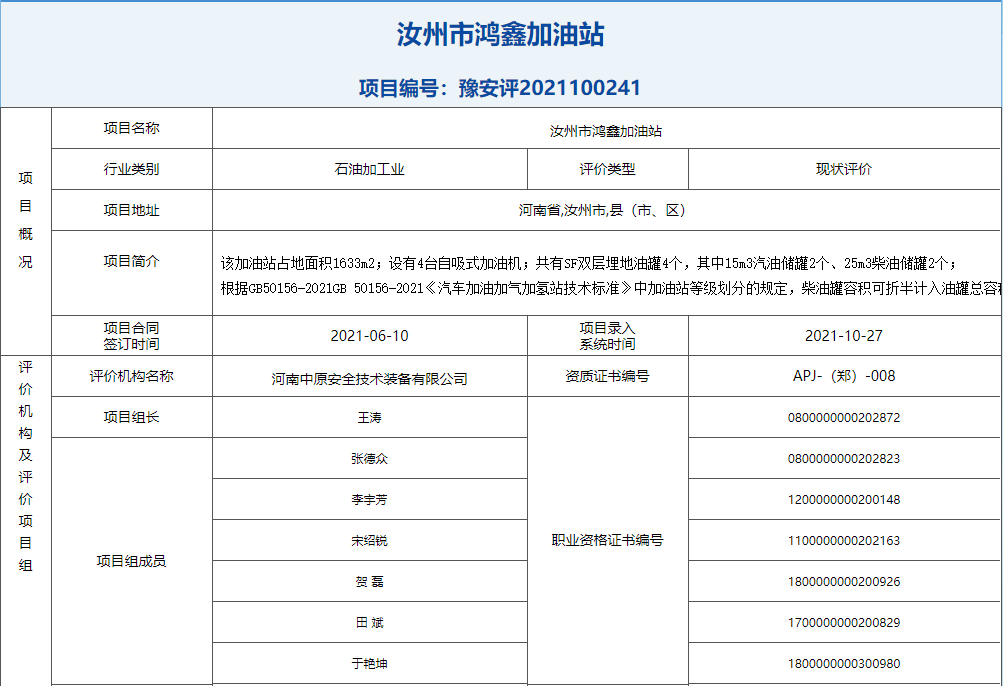Viewport: 1003px width, 686px height.
Task: Select entry date 2021-10-27
Action: coord(844,336)
